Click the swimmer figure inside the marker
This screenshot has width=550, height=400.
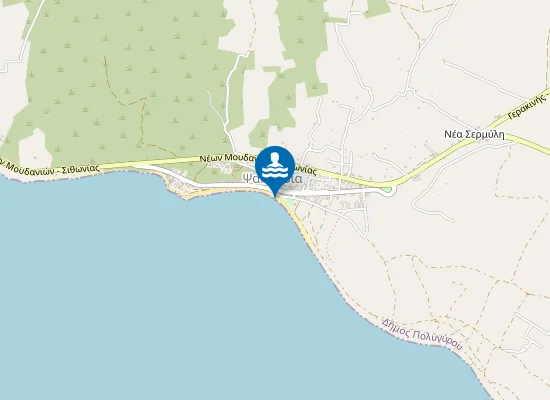click(x=275, y=159)
